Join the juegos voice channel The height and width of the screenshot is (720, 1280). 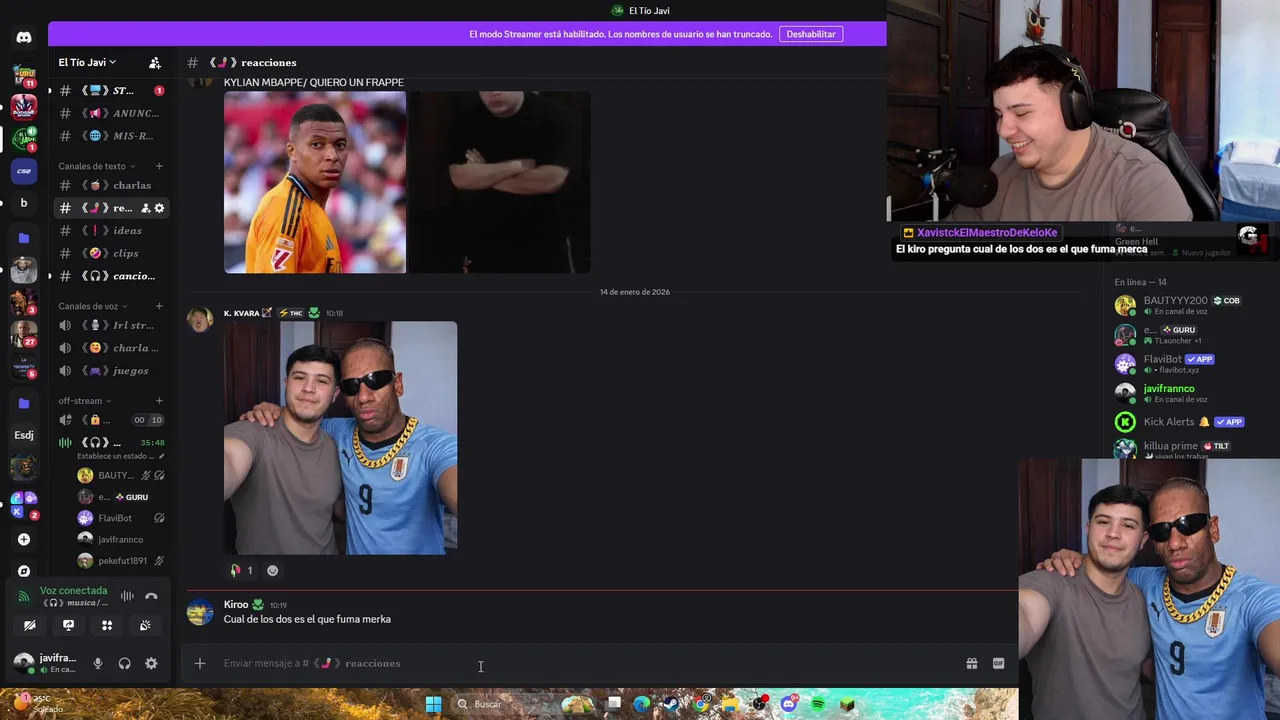click(x=110, y=371)
